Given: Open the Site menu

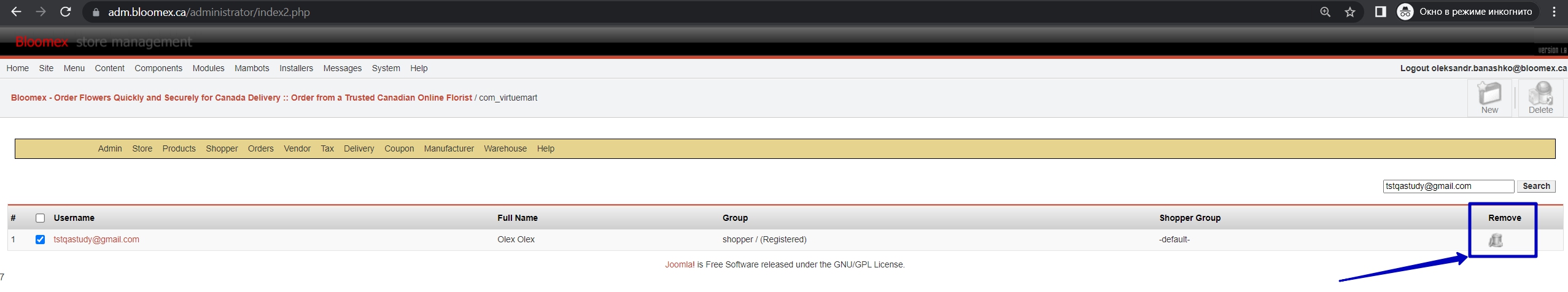Looking at the screenshot, I should point(46,68).
